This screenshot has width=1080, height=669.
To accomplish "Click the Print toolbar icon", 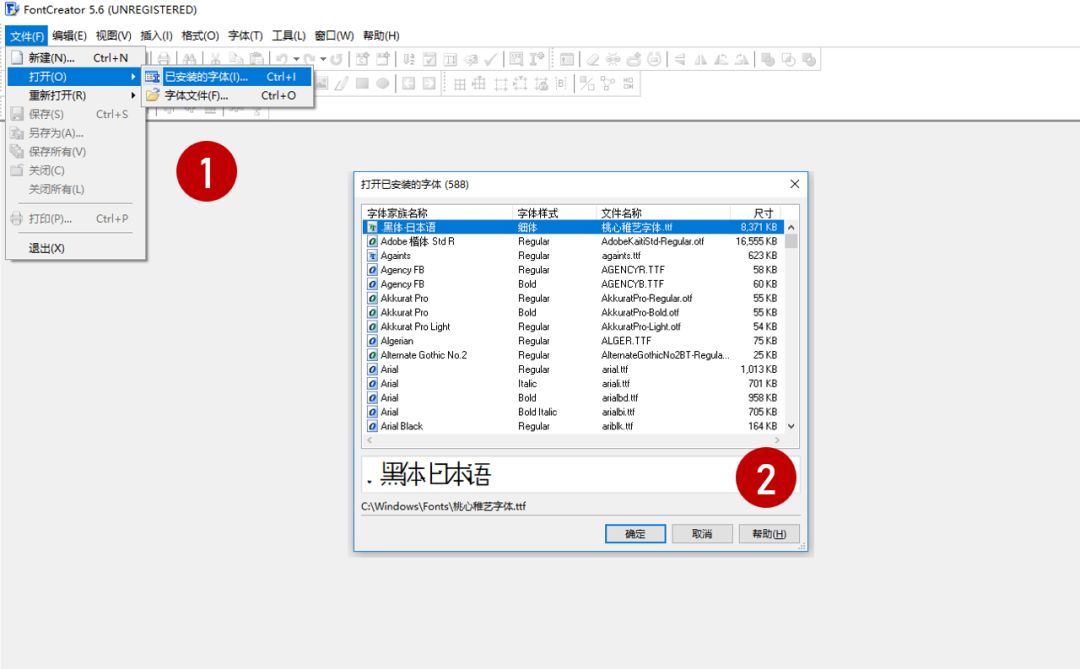I will point(164,59).
